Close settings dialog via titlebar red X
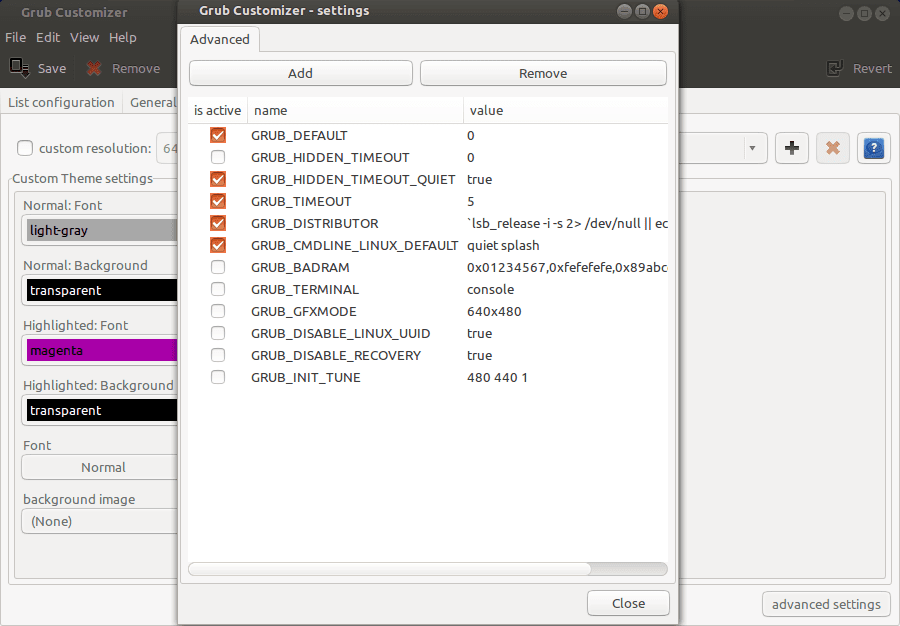This screenshot has height=626, width=900. coord(661,11)
